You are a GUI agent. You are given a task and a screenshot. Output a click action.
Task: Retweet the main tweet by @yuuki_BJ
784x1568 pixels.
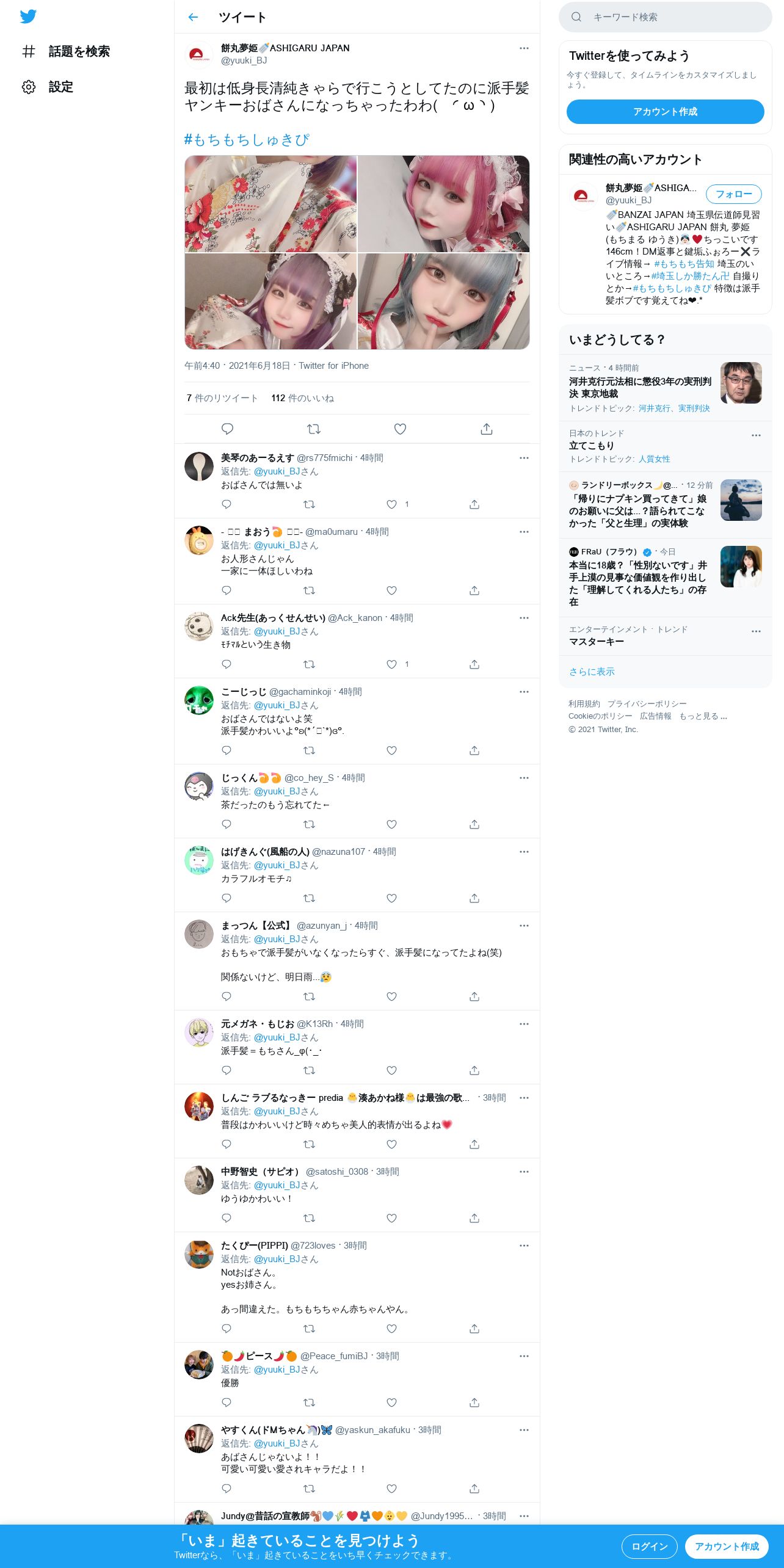click(314, 429)
